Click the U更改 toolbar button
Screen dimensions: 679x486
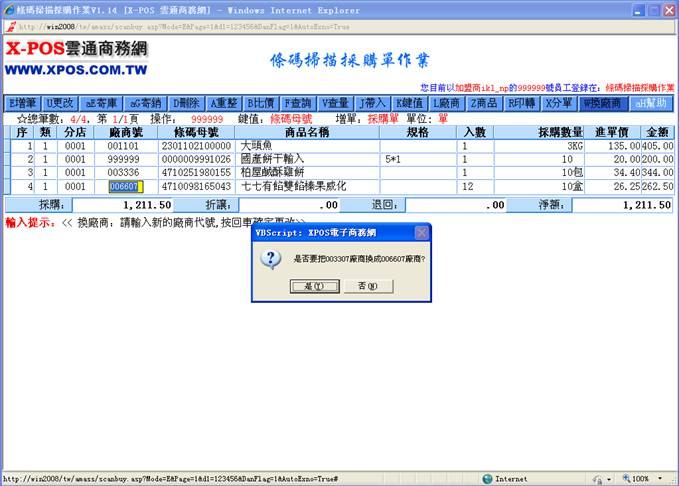point(61,103)
